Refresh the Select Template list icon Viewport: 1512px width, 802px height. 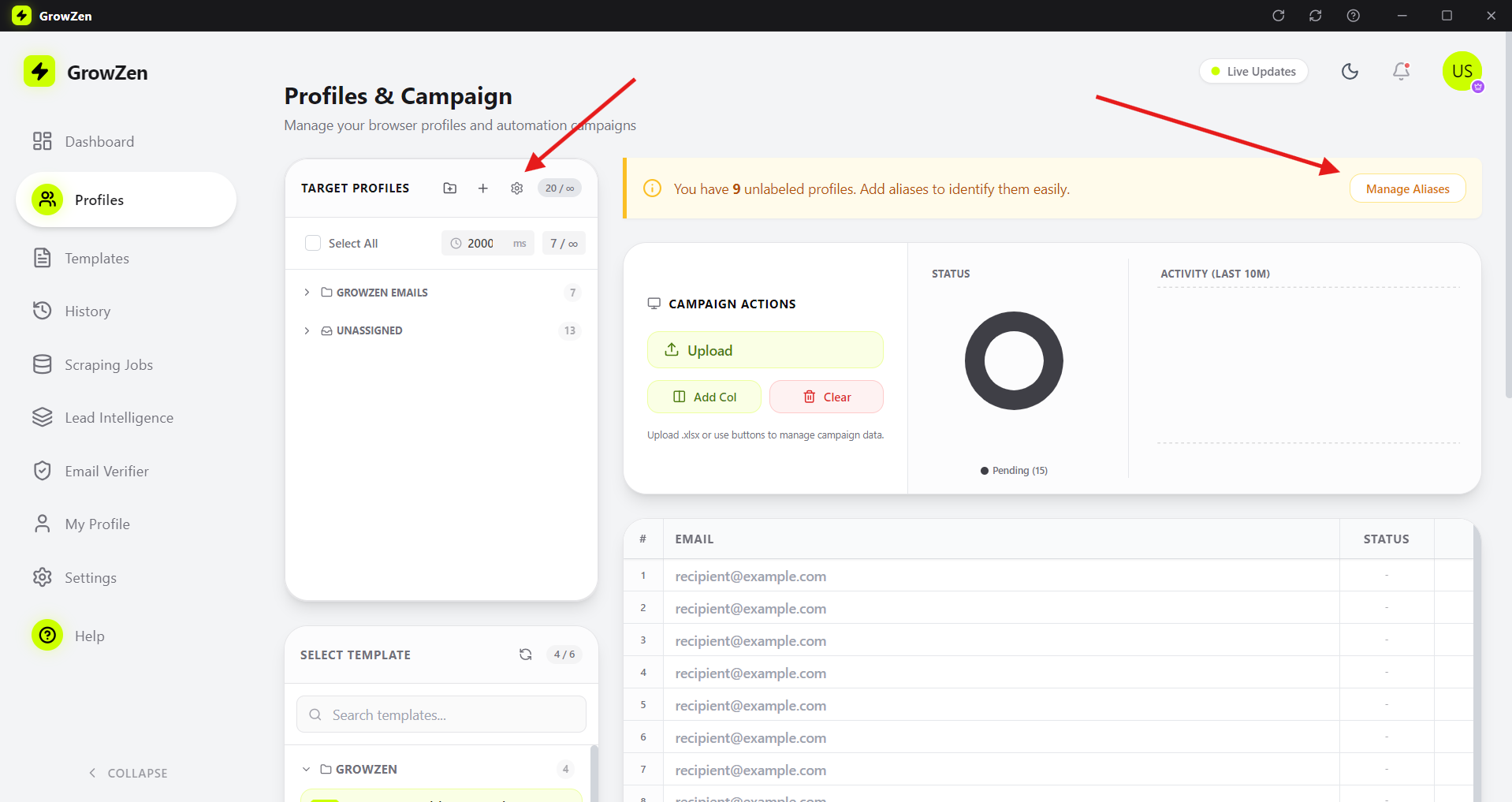(x=525, y=655)
